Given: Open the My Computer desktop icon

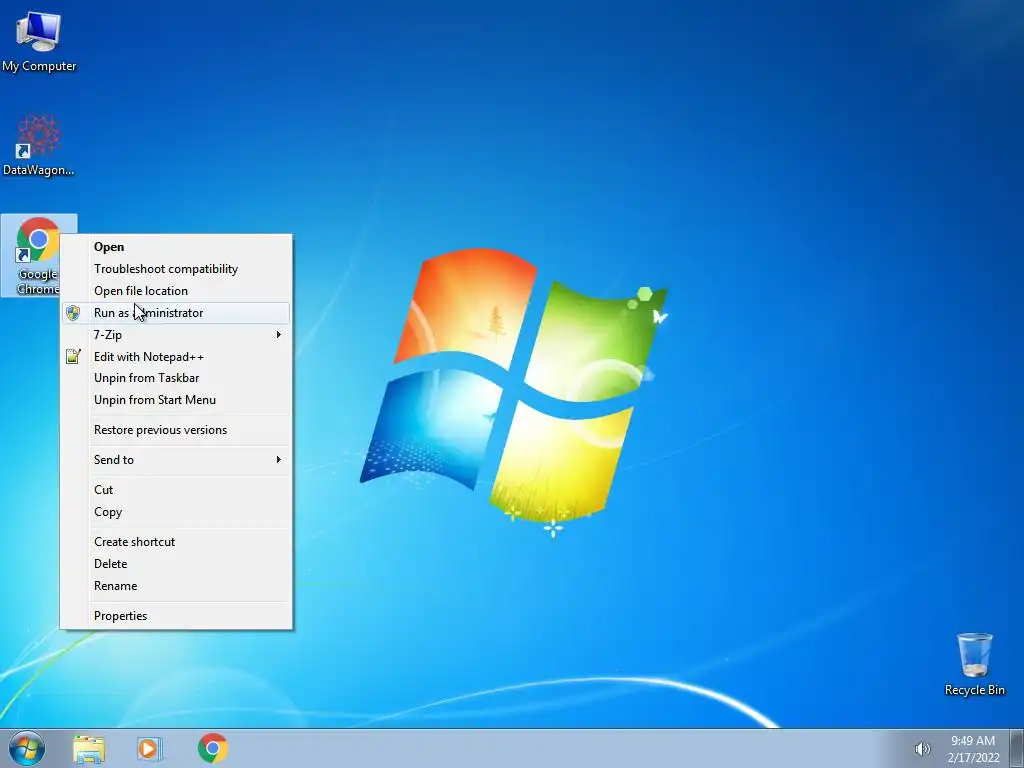Looking at the screenshot, I should [x=39, y=40].
